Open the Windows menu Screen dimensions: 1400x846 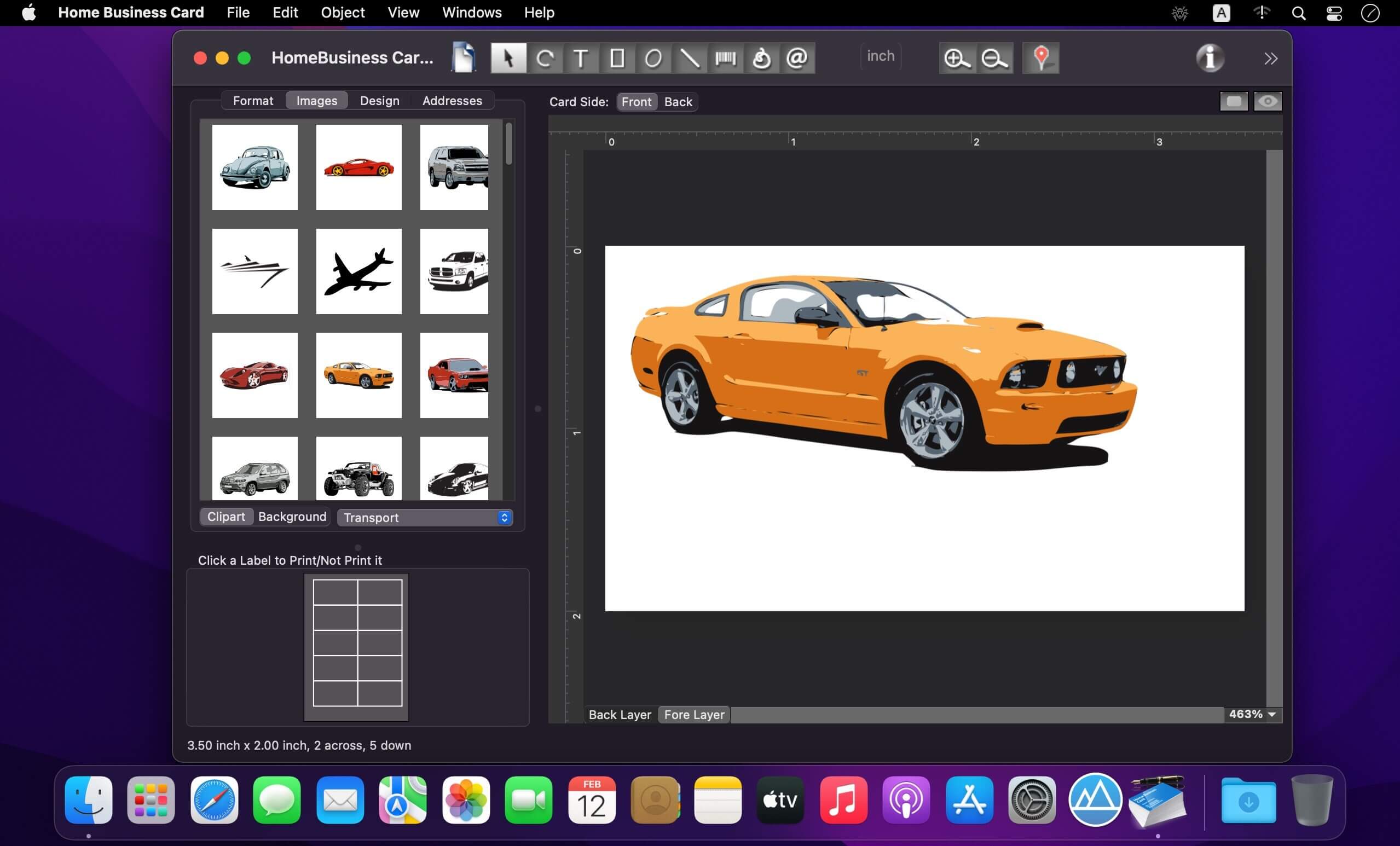coord(472,13)
